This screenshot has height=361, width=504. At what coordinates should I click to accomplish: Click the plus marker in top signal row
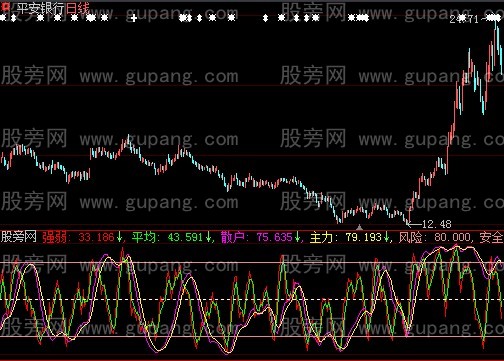click(x=134, y=18)
